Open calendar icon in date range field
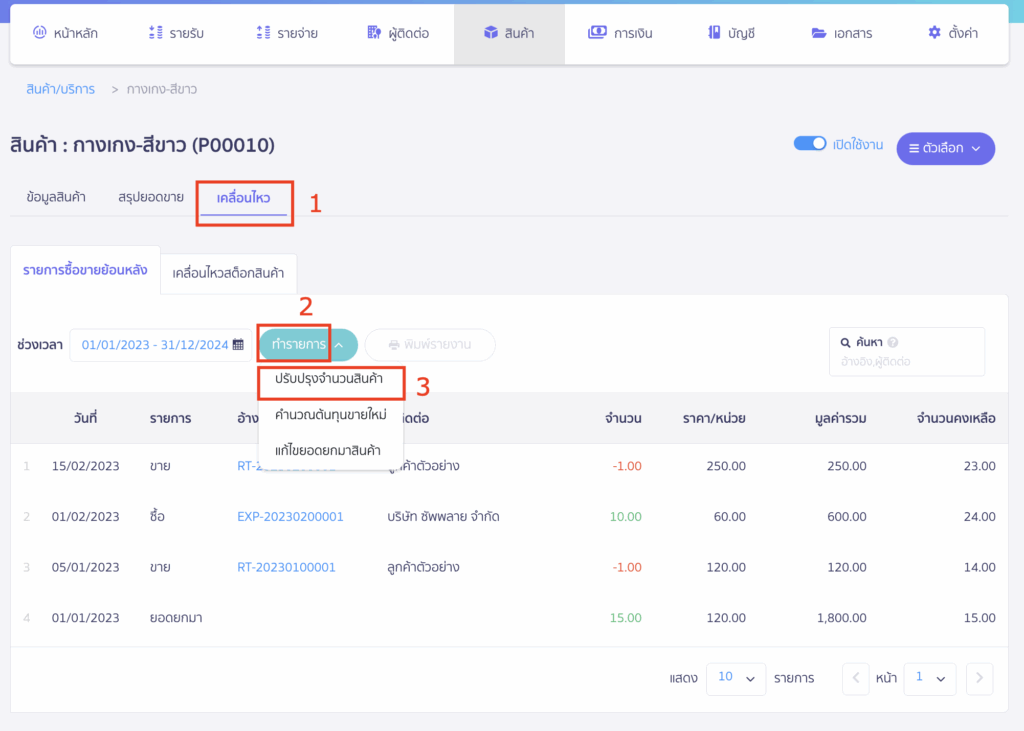This screenshot has height=731, width=1024. 238,345
